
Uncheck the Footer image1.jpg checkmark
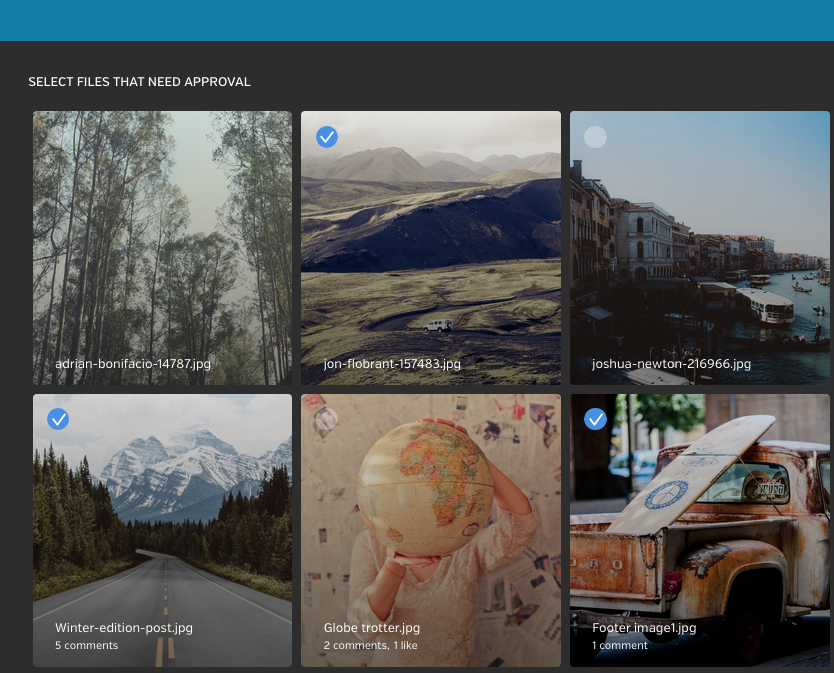(595, 419)
